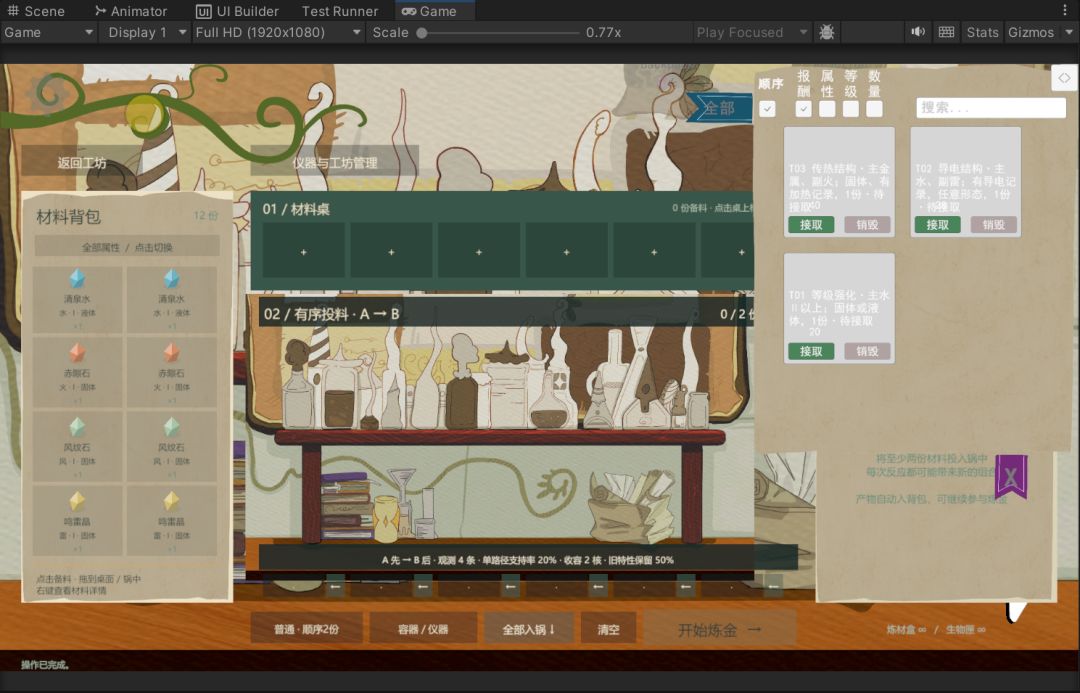Screen dimensions: 1080x693
Task: Click the keyboard shortcuts icon in toolbar
Action: [x=946, y=32]
